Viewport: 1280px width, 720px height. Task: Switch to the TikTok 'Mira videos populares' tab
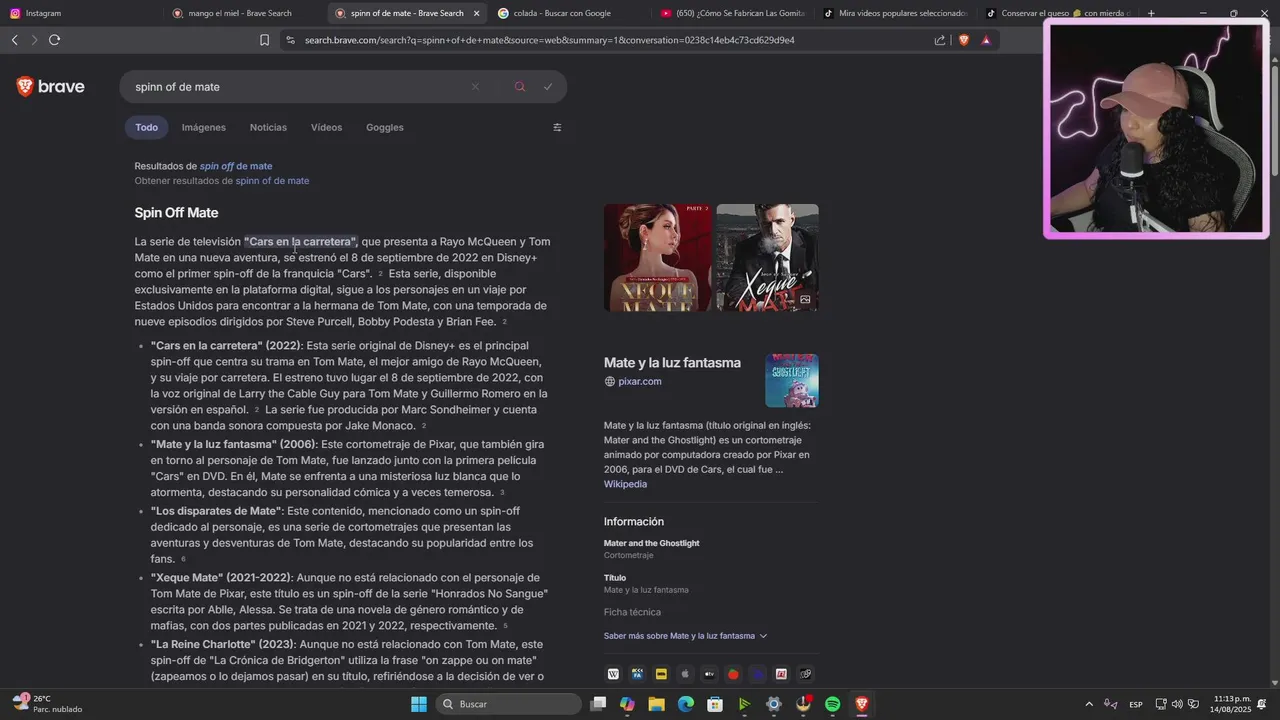pyautogui.click(x=894, y=13)
